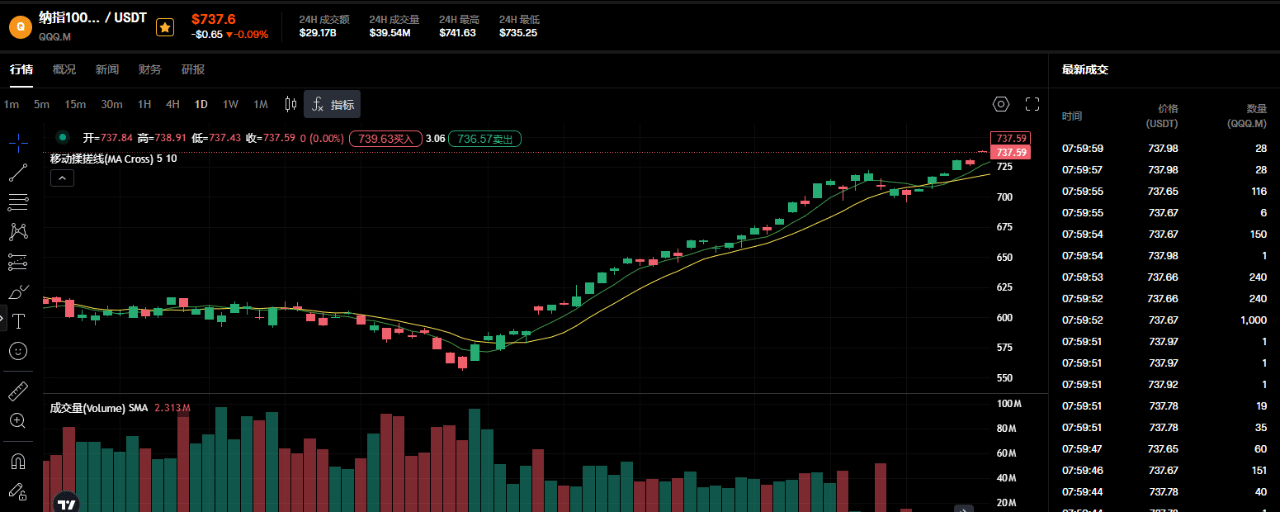The width and height of the screenshot is (1280, 512).
Task: Select the ruler measure tool
Action: (18, 391)
